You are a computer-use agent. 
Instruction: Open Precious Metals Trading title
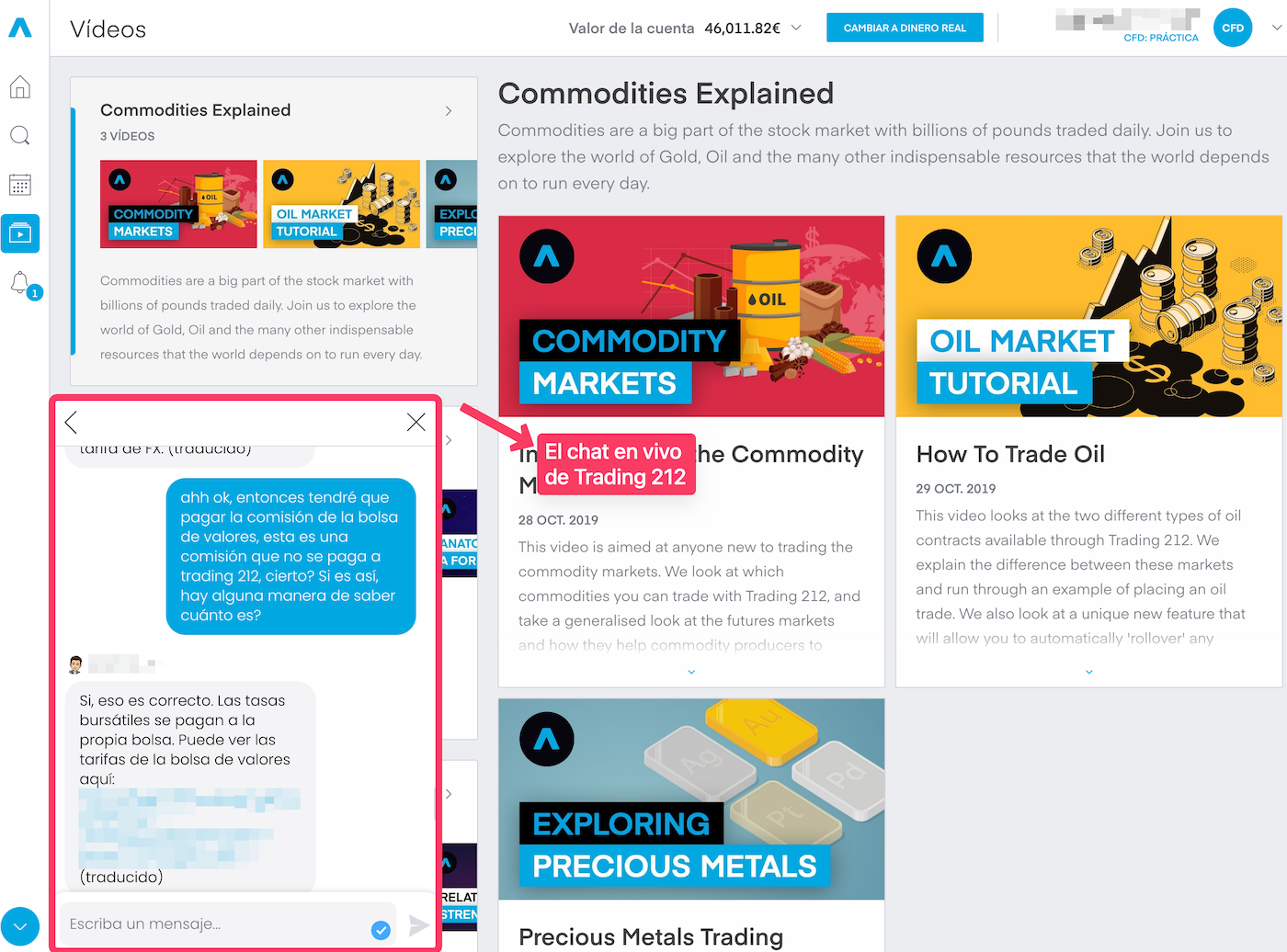tap(651, 936)
